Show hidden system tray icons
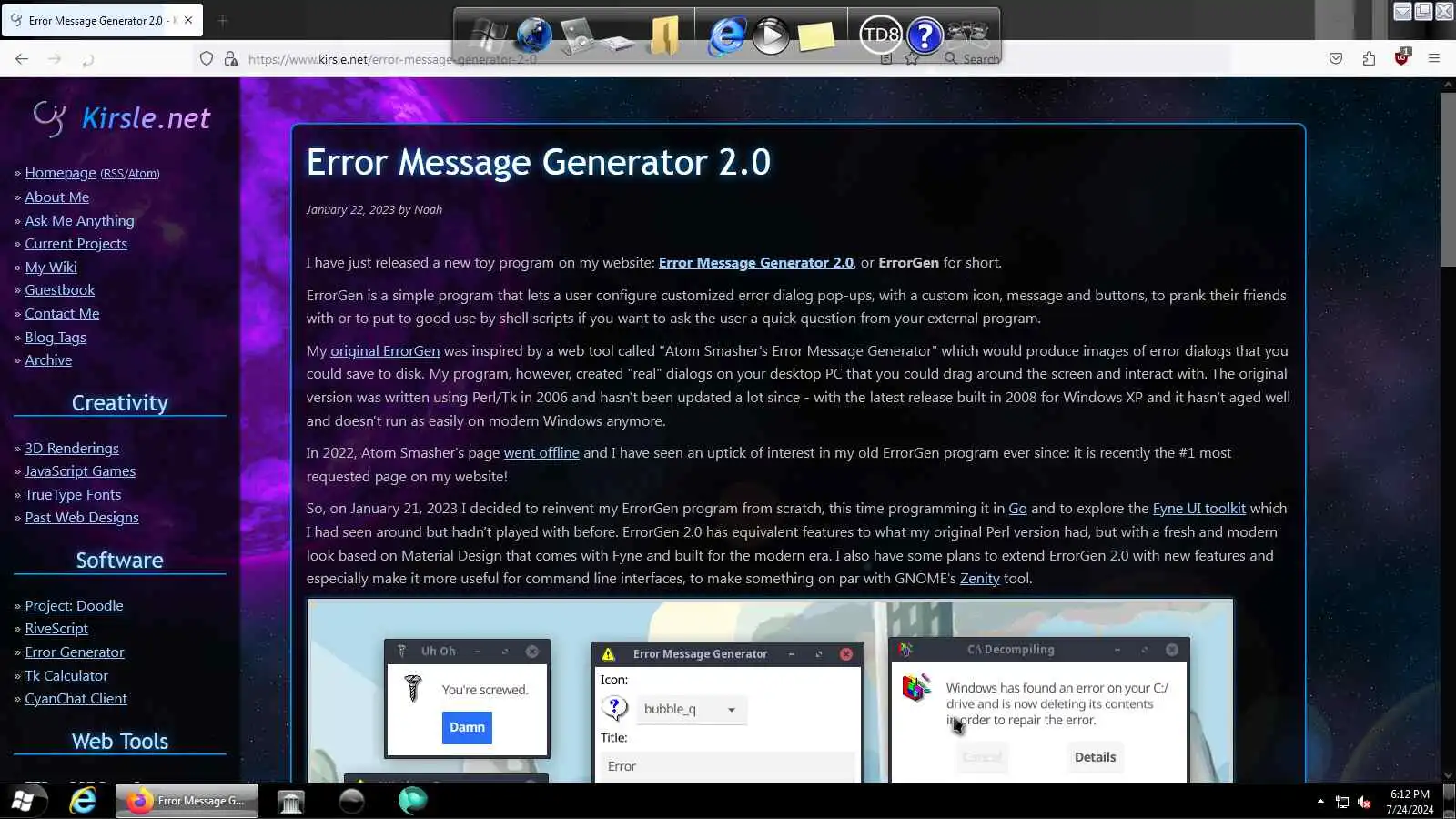 click(1320, 802)
